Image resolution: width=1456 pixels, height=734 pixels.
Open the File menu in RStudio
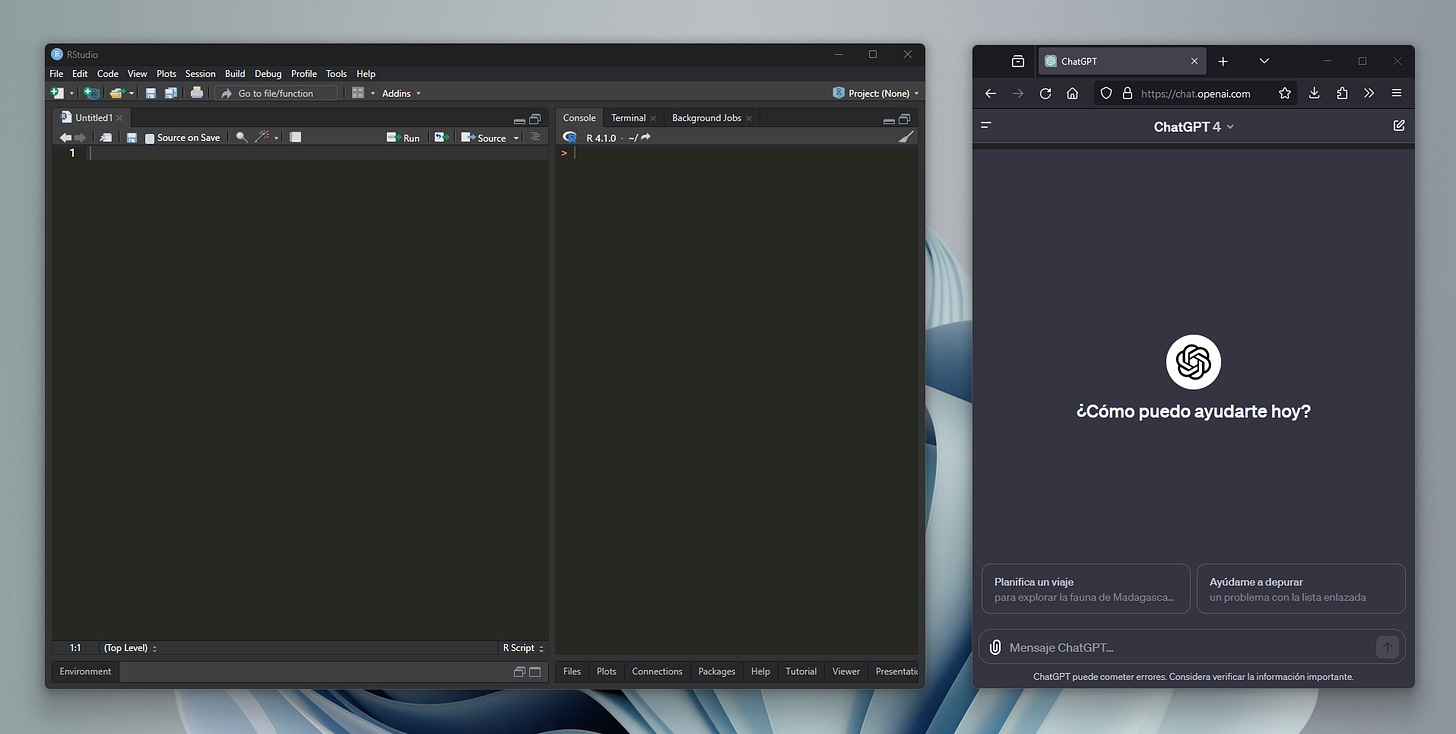click(x=56, y=73)
